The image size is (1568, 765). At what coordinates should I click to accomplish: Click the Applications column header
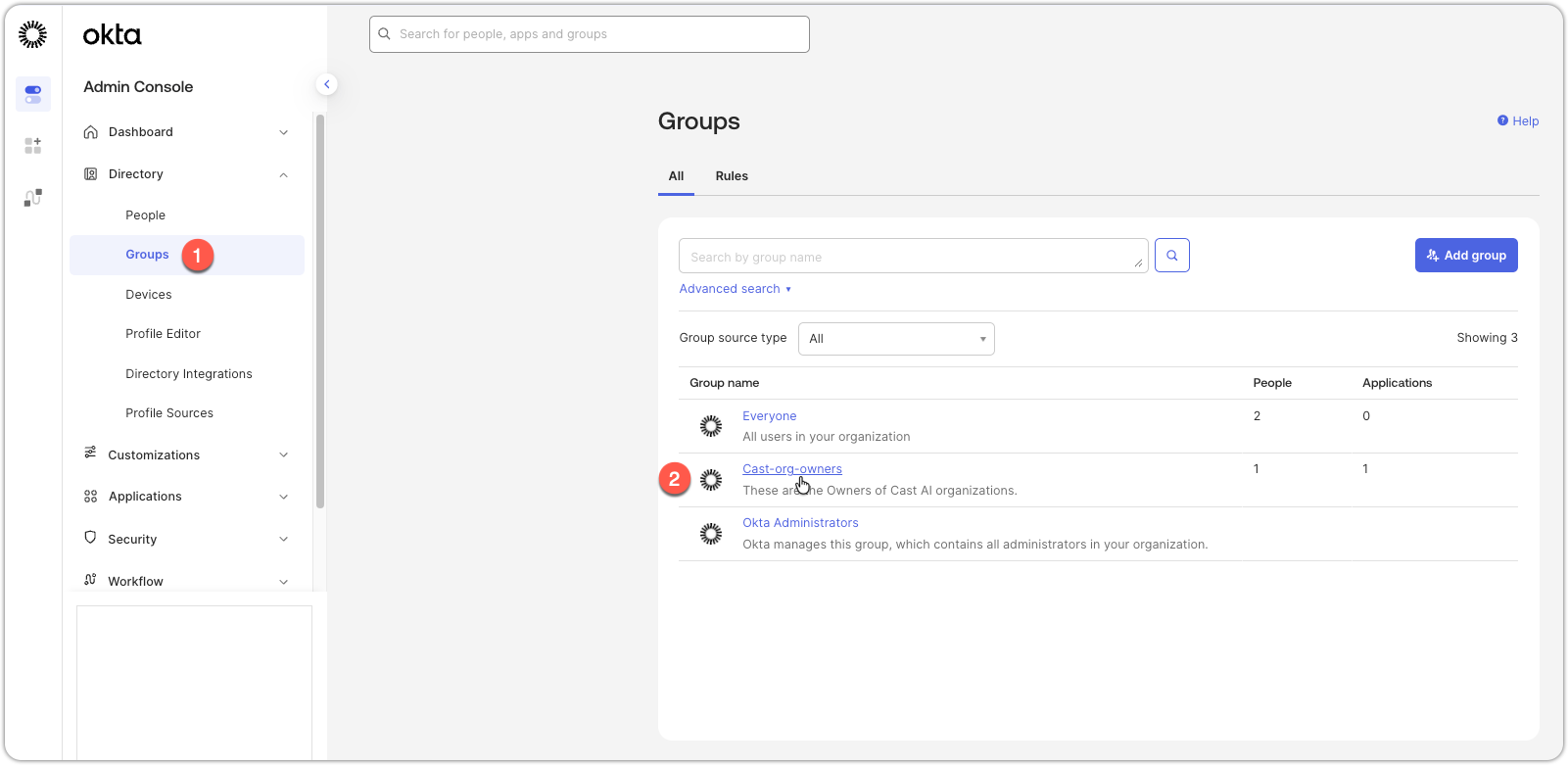(1397, 383)
